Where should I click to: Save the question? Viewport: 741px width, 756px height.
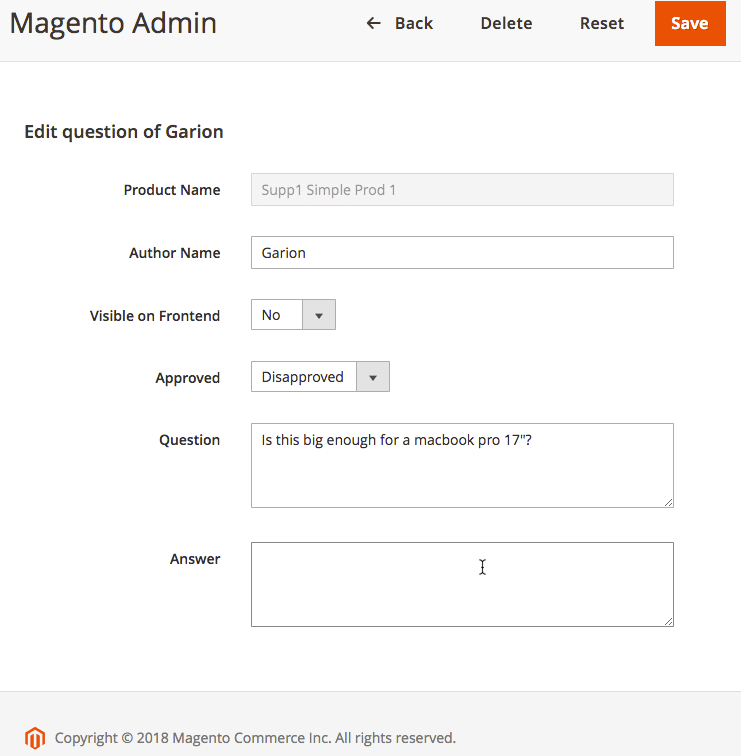coord(689,23)
